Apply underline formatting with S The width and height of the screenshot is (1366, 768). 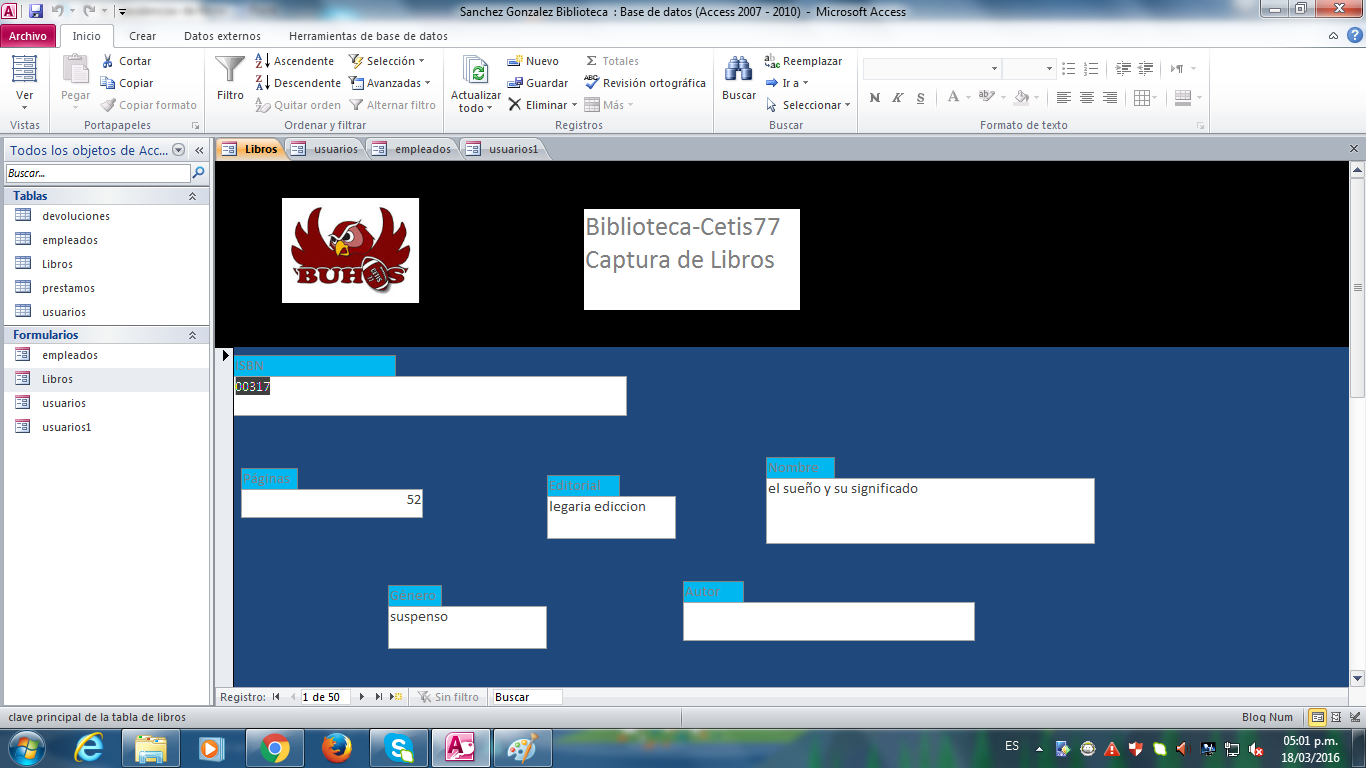click(x=919, y=97)
